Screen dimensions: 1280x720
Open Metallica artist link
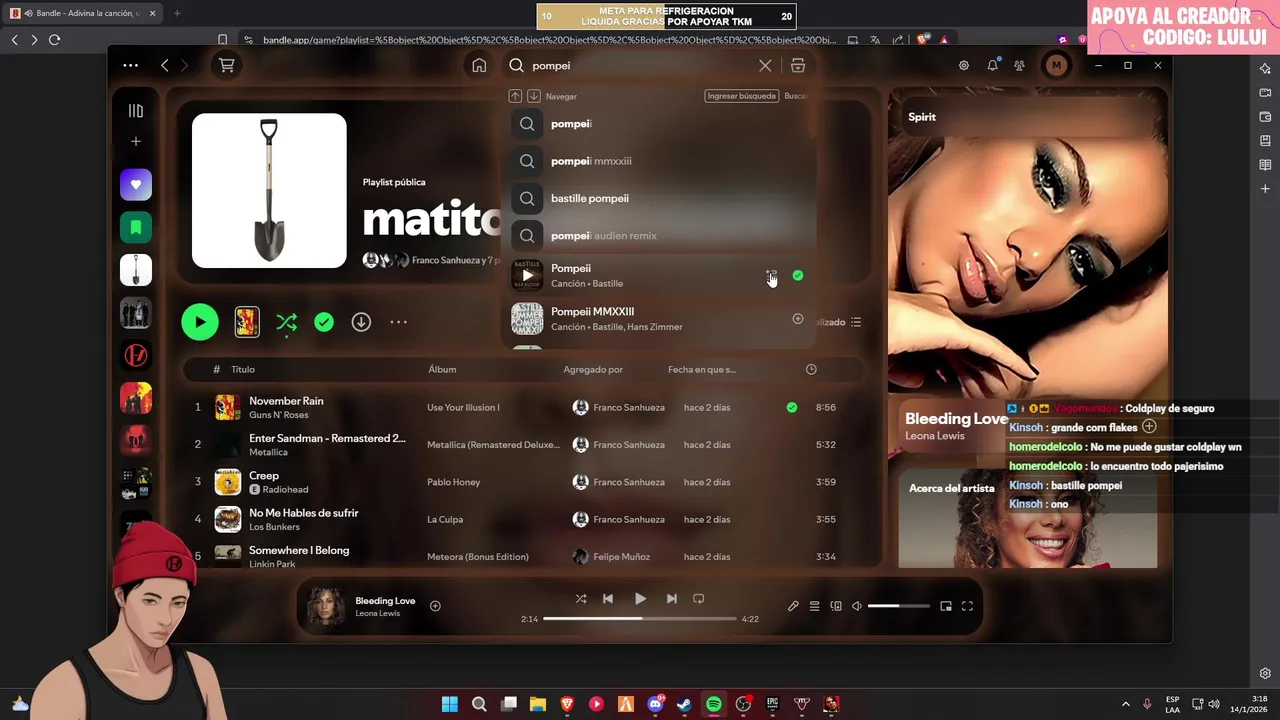tap(268, 452)
